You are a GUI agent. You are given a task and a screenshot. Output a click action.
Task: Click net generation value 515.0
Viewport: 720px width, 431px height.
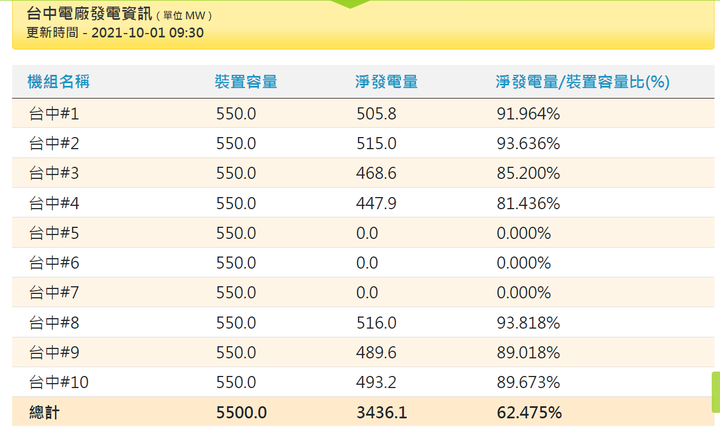(x=377, y=144)
